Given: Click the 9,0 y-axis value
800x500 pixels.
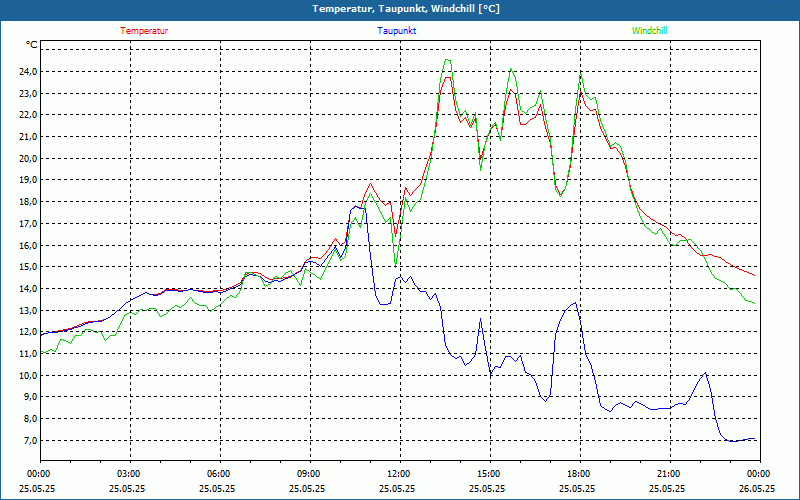Looking at the screenshot, I should coord(30,397).
